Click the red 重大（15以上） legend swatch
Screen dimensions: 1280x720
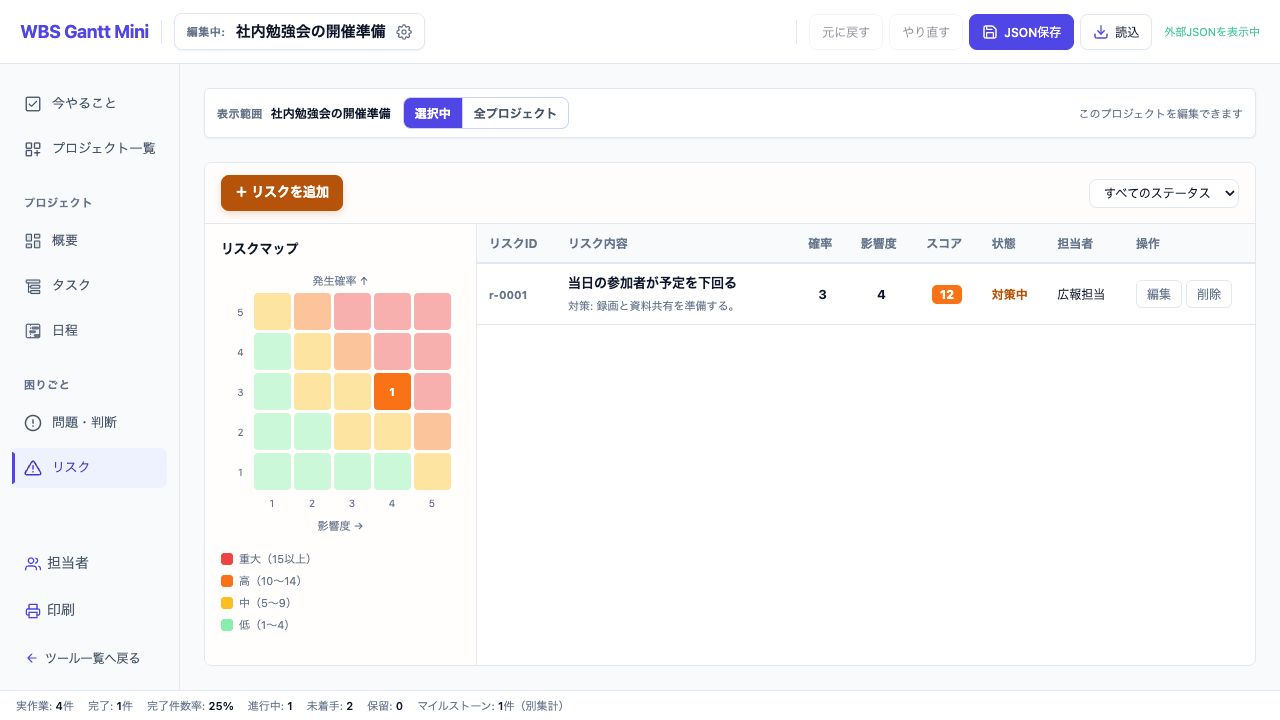tap(227, 559)
